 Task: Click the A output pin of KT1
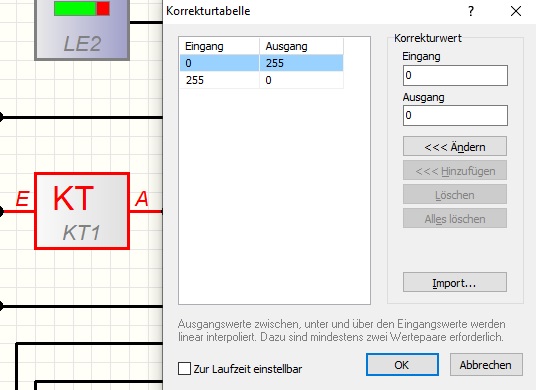coord(142,199)
